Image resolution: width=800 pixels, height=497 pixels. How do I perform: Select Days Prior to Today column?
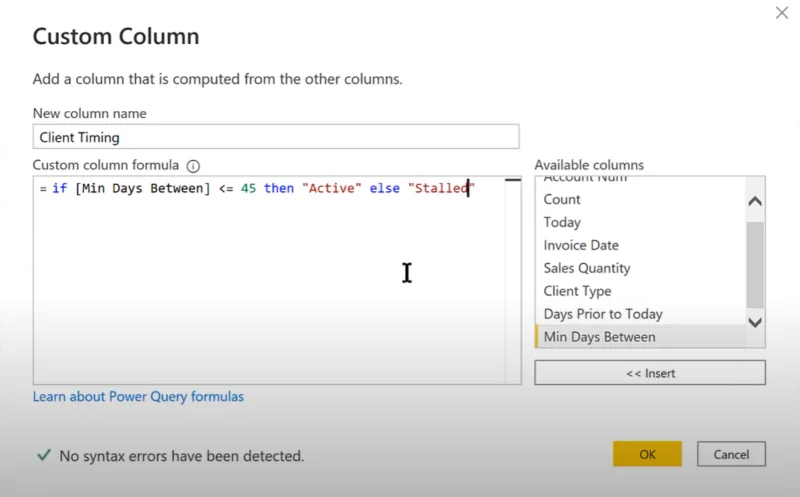(x=640, y=314)
